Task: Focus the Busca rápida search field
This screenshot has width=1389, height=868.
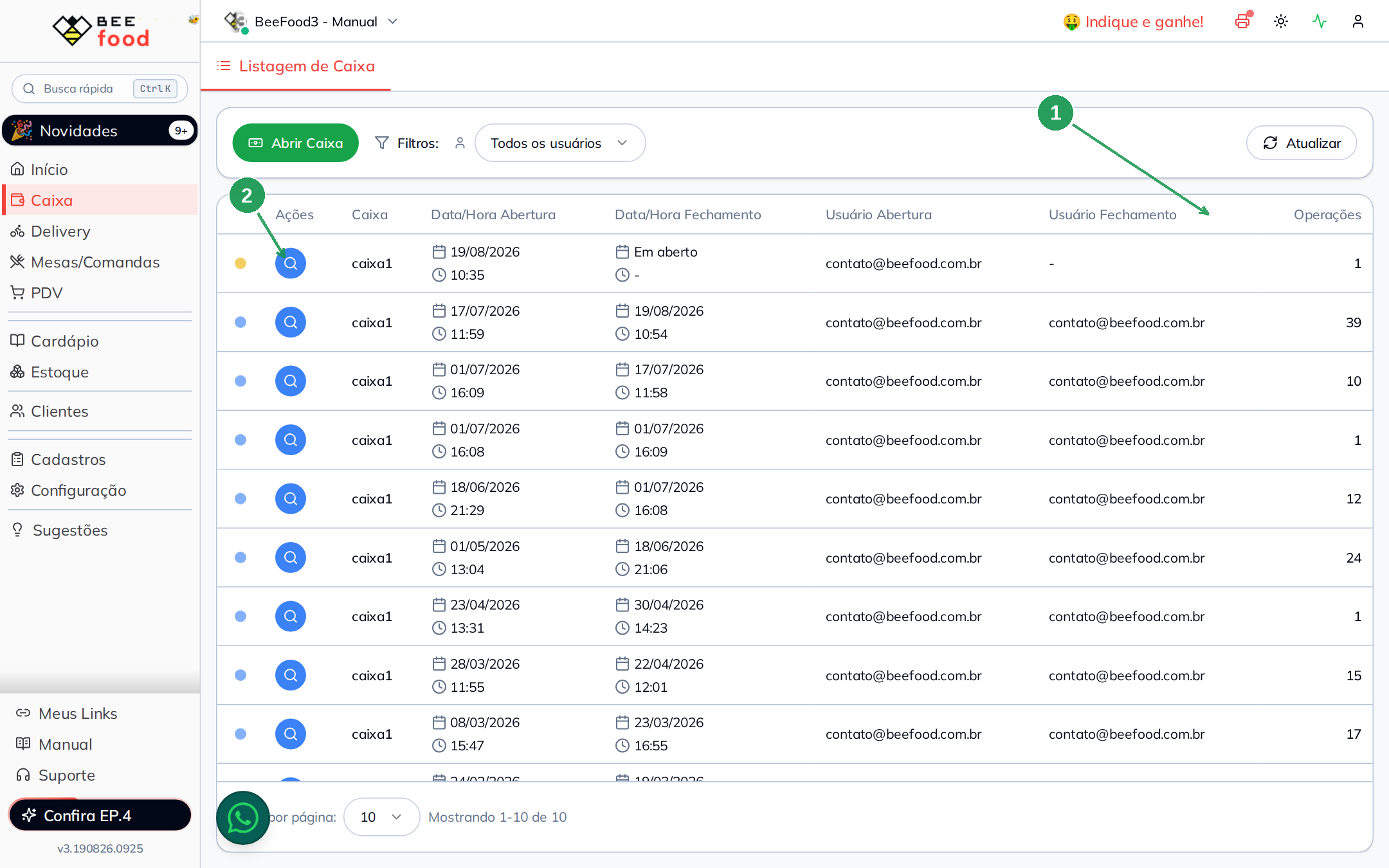Action: [x=100, y=89]
